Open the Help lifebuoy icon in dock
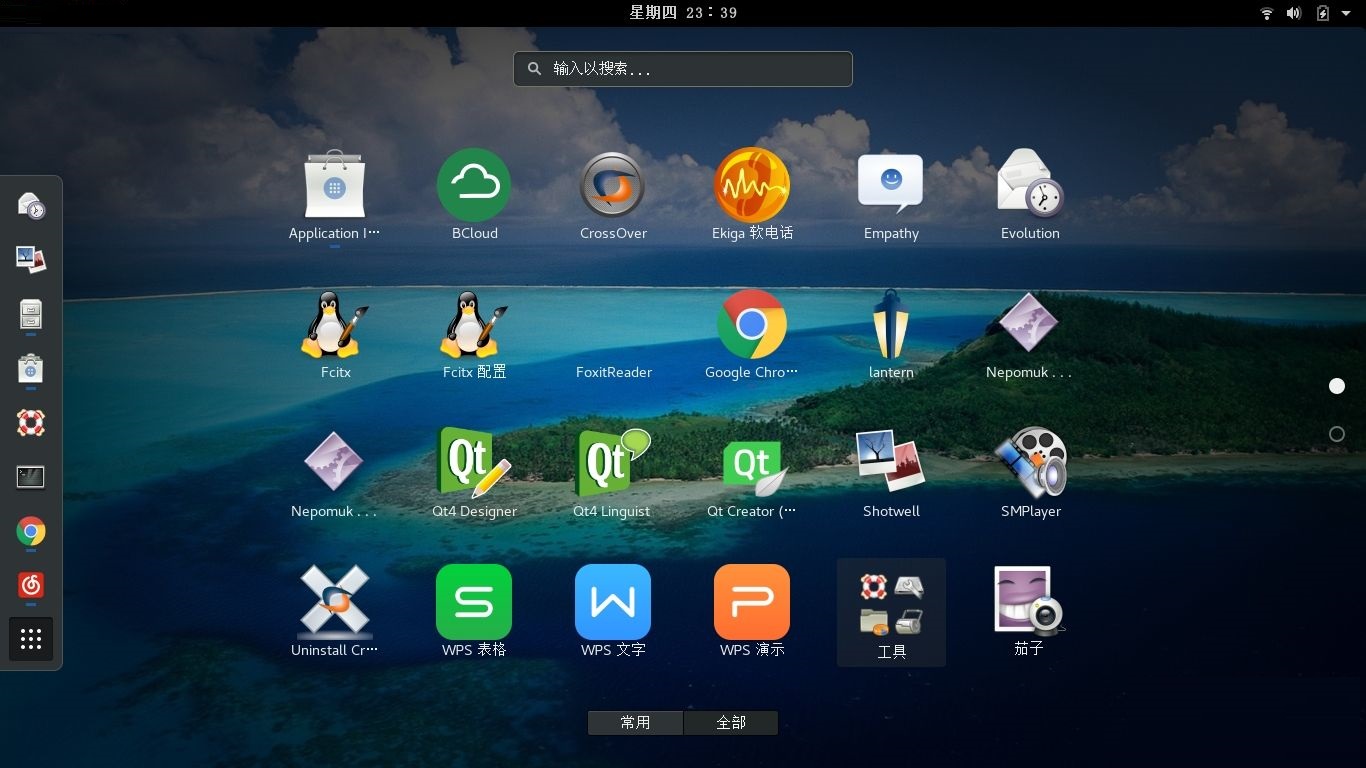 (x=31, y=423)
